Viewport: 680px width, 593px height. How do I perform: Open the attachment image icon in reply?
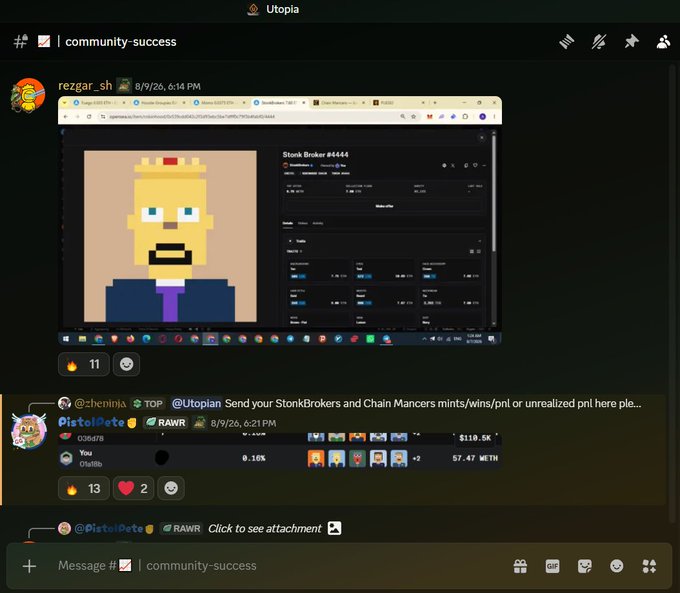[x=334, y=528]
